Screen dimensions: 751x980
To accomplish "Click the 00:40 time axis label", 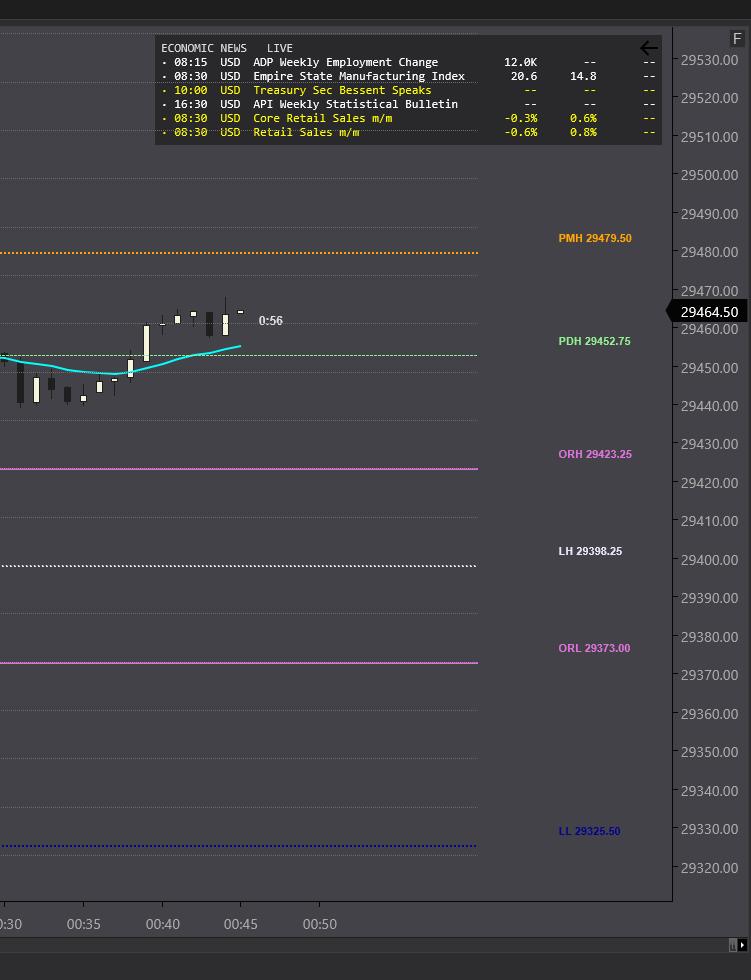I will [x=162, y=924].
